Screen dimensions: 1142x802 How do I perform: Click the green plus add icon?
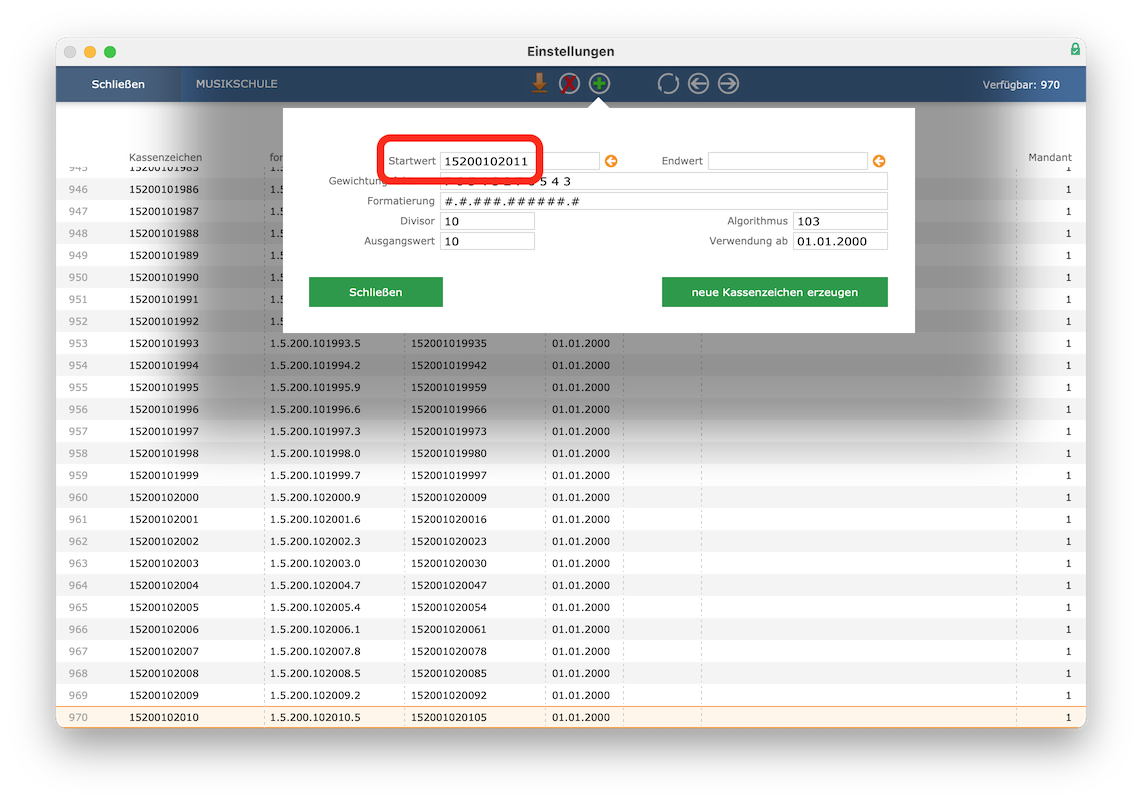coord(599,84)
